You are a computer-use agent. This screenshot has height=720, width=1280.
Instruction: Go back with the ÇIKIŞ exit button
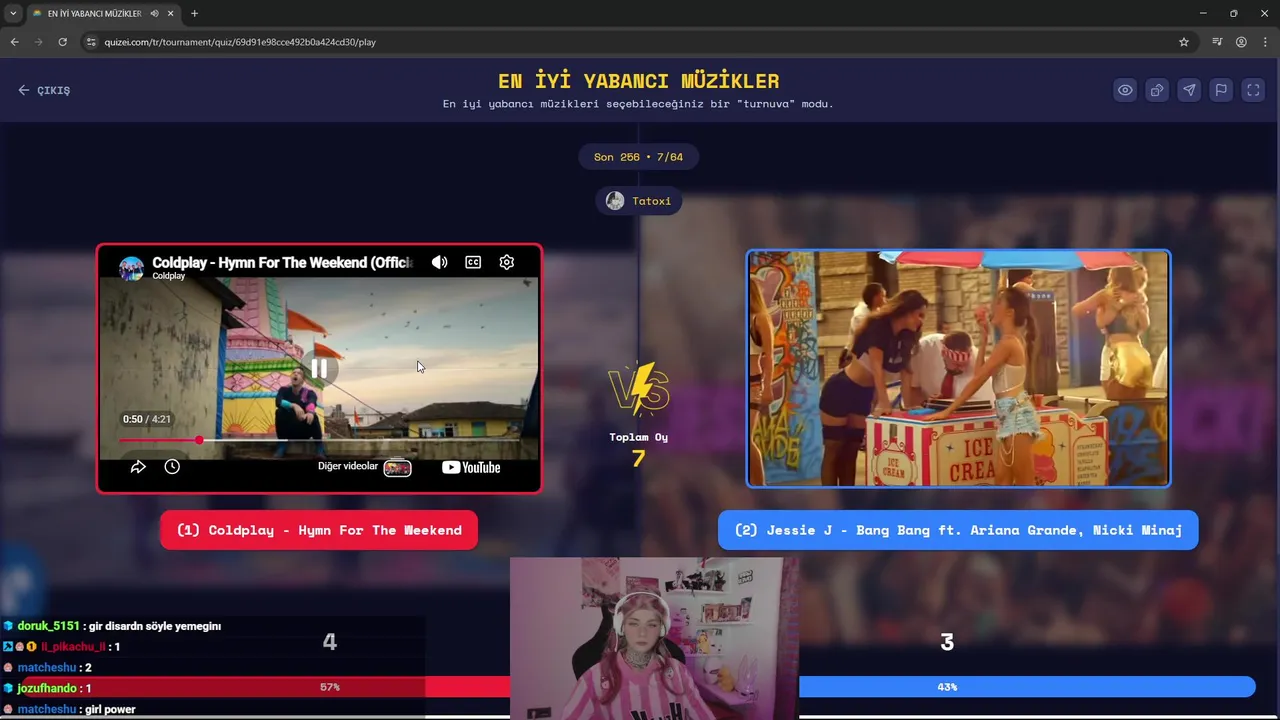pyautogui.click(x=44, y=90)
